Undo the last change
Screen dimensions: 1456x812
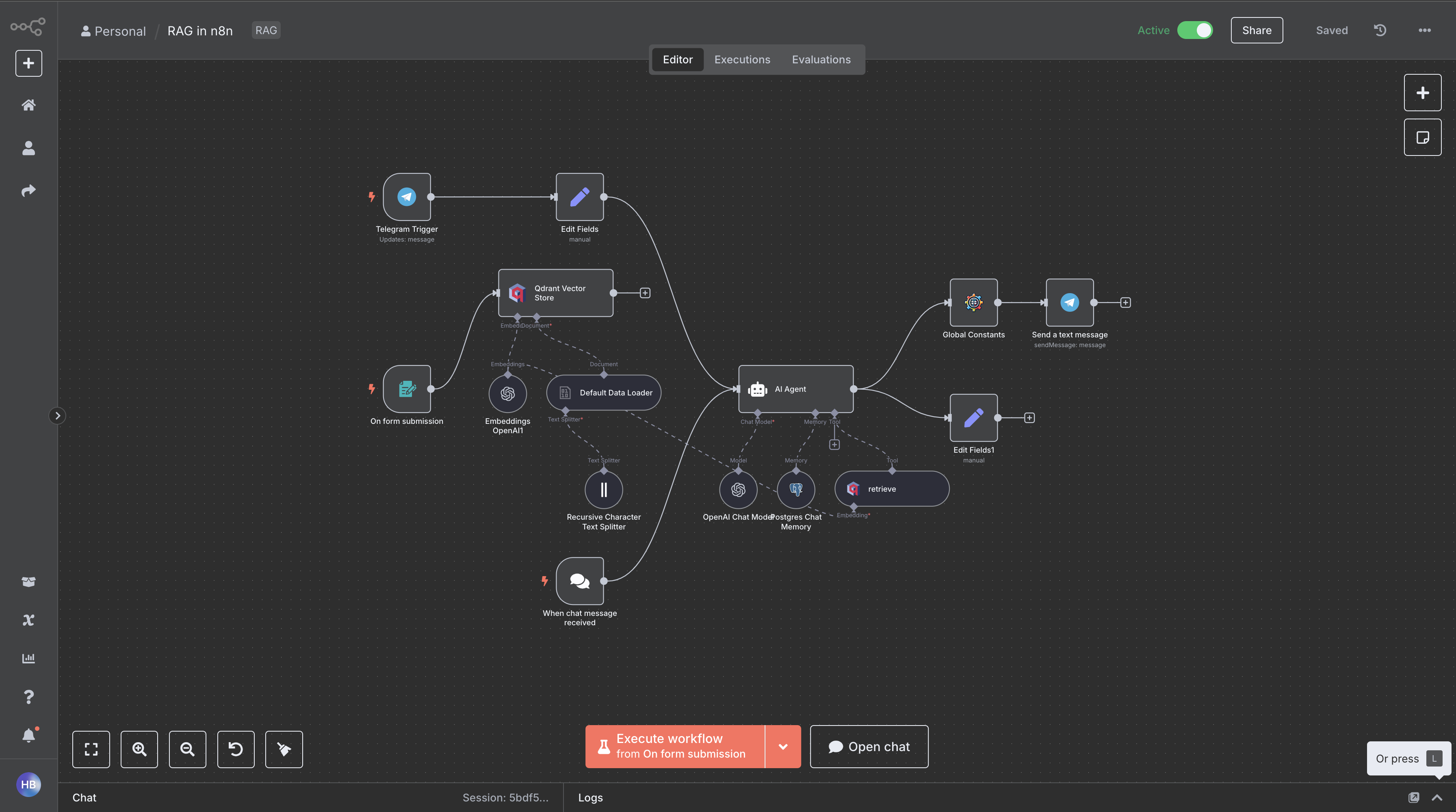[236, 749]
